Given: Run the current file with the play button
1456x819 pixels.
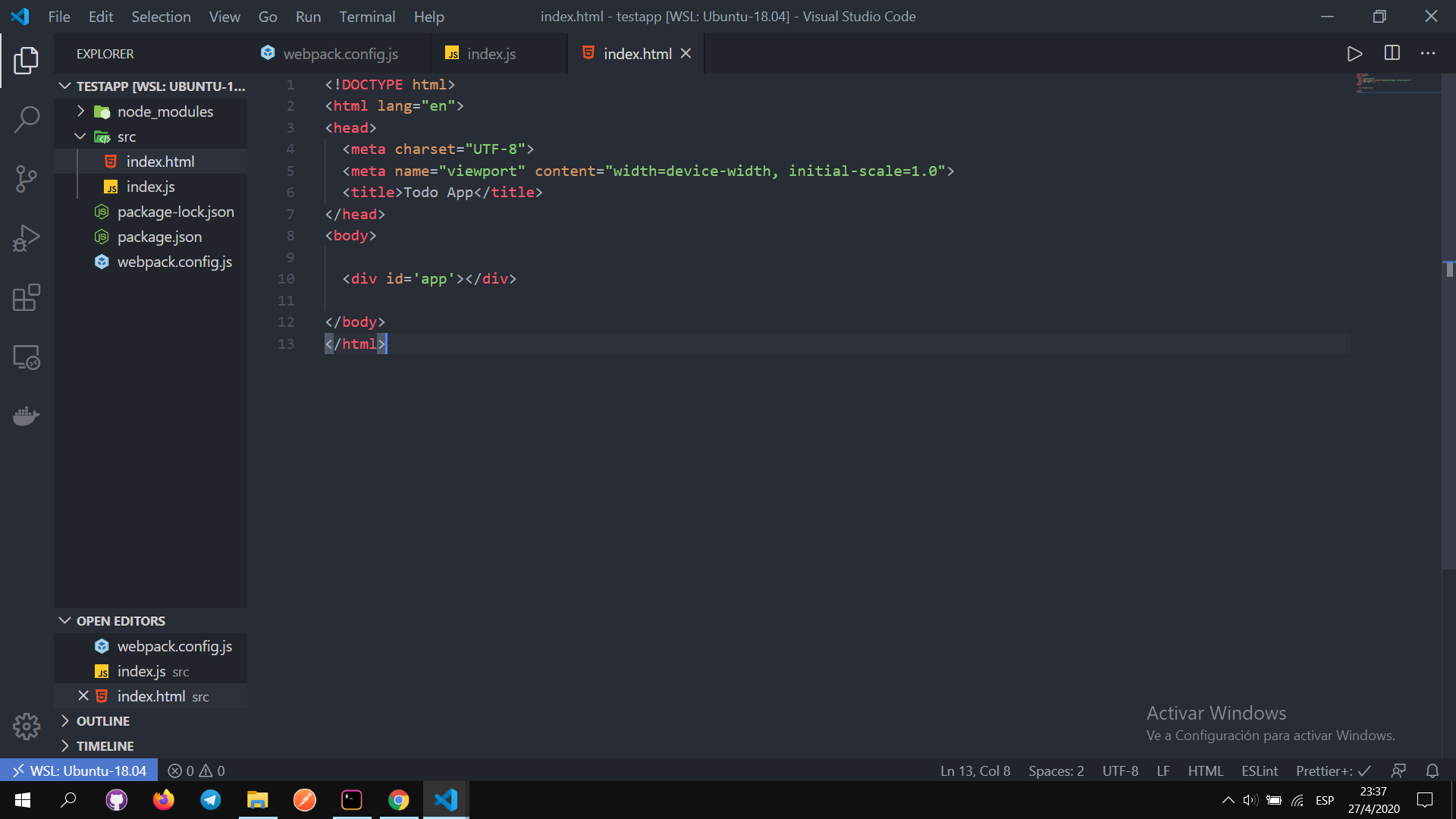Looking at the screenshot, I should tap(1355, 53).
